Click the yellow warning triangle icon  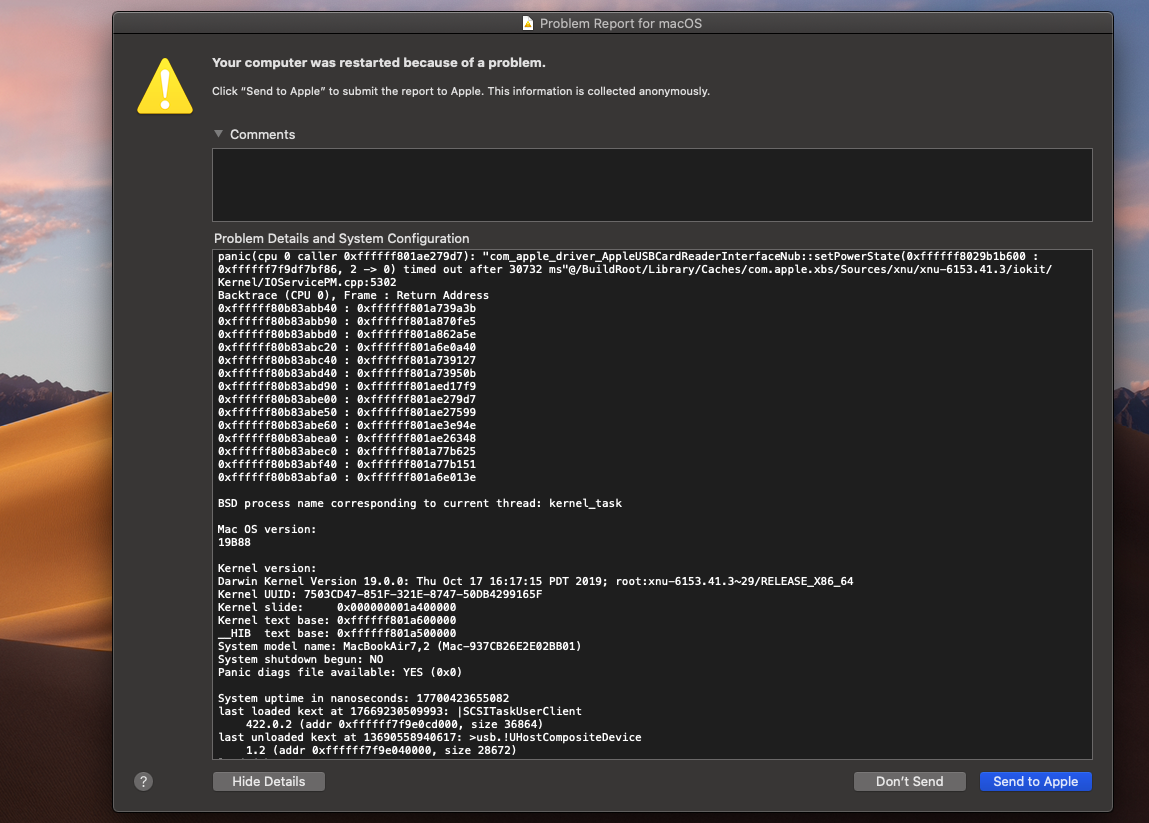[165, 86]
